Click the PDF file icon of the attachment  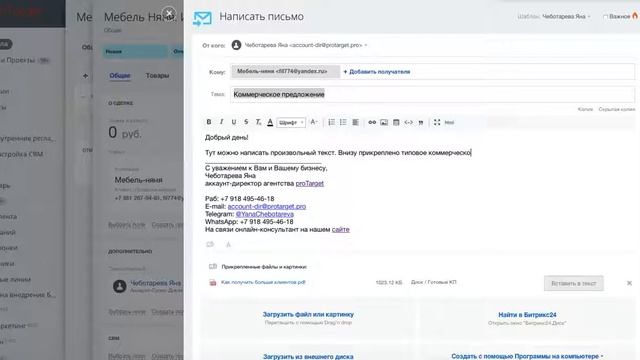tap(213, 282)
